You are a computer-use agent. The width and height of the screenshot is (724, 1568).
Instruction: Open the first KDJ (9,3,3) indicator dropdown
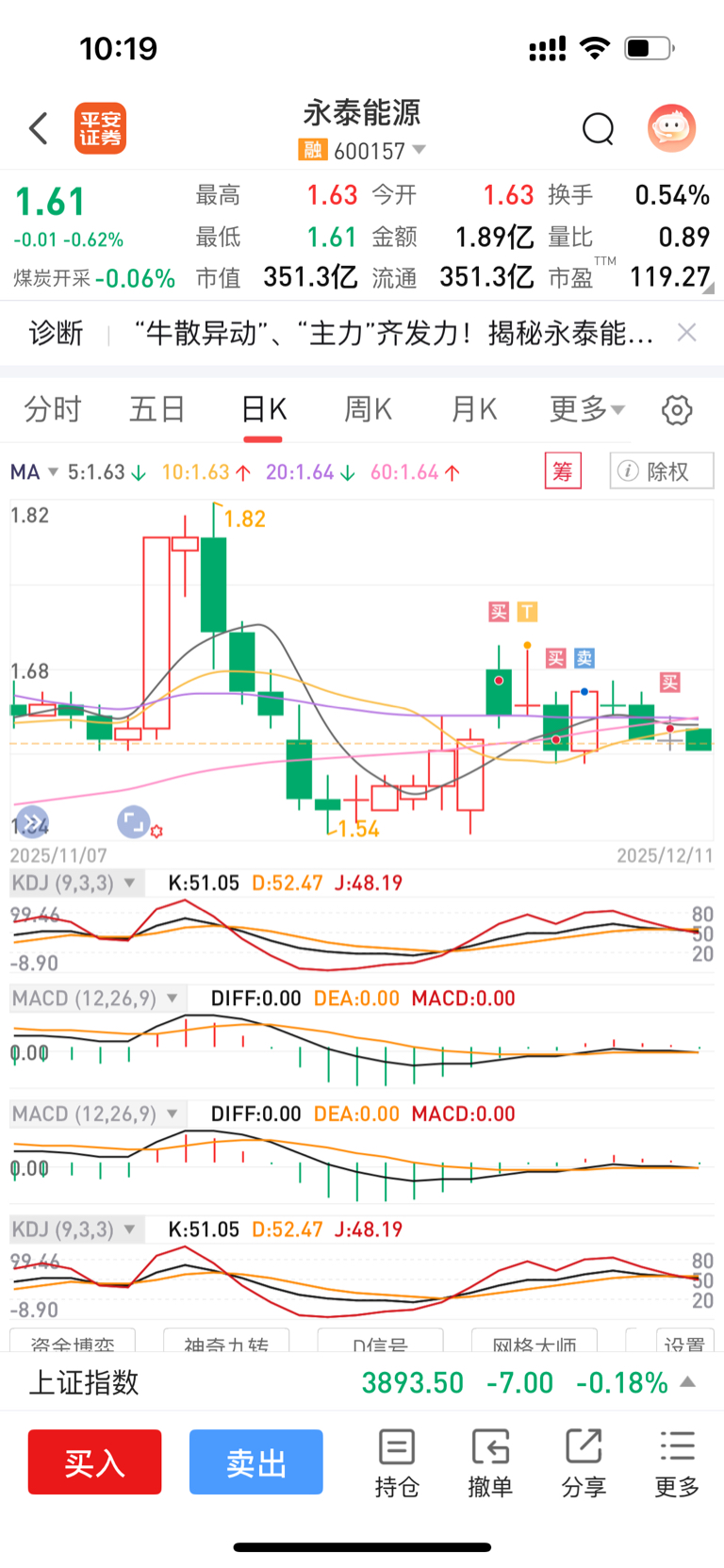[x=77, y=883]
